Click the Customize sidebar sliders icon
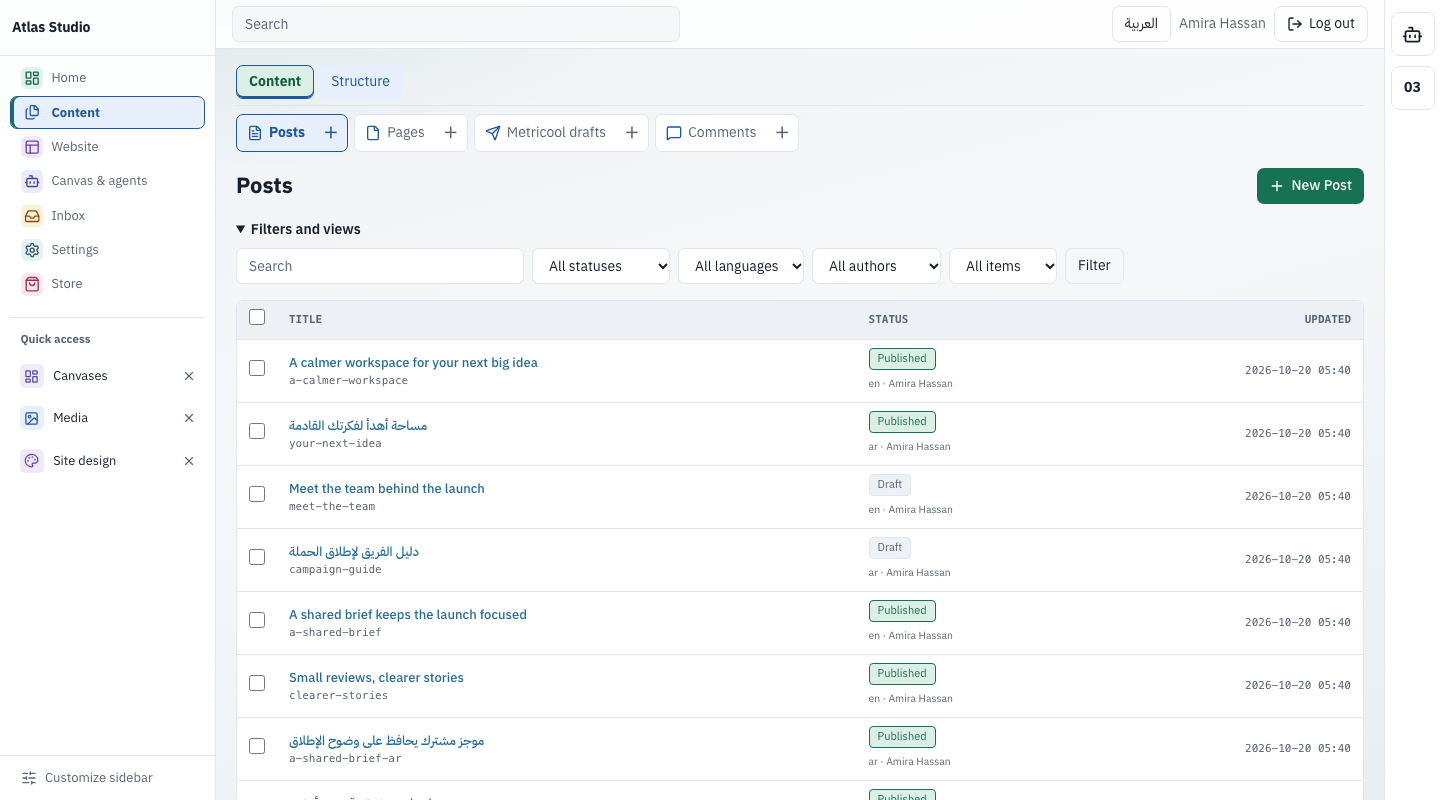Image resolution: width=1440 pixels, height=800 pixels. [29, 778]
